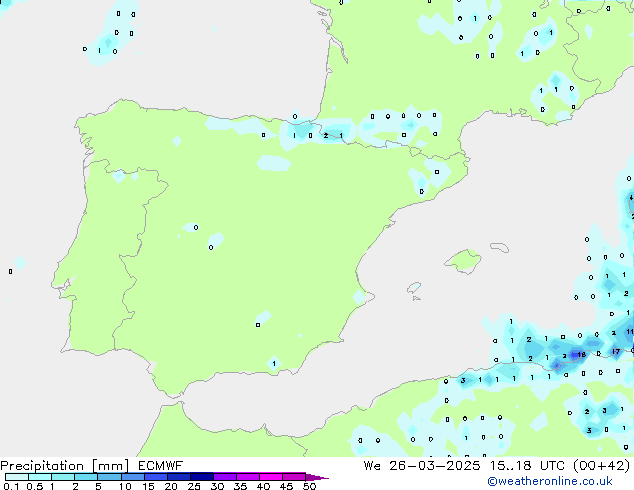This screenshot has height=490, width=634.
Task: Click the '18' precipitation value on the map
Action: point(582,355)
